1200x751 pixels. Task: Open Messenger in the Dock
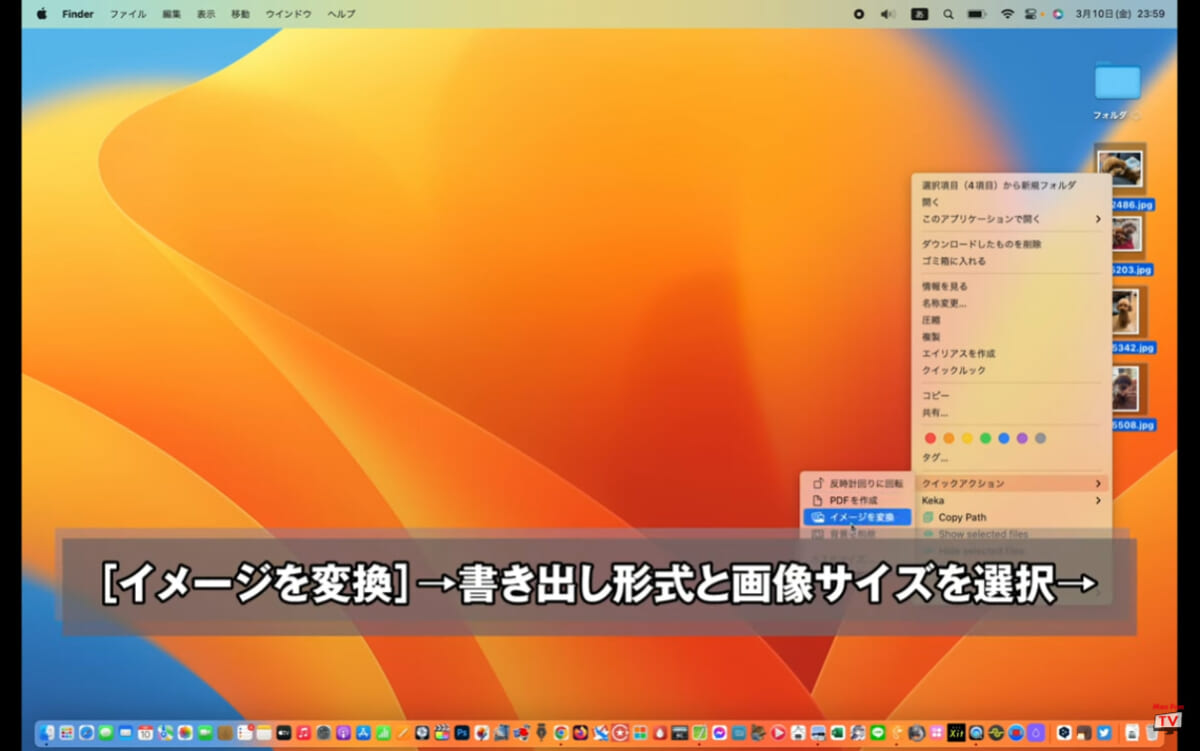tap(719, 733)
